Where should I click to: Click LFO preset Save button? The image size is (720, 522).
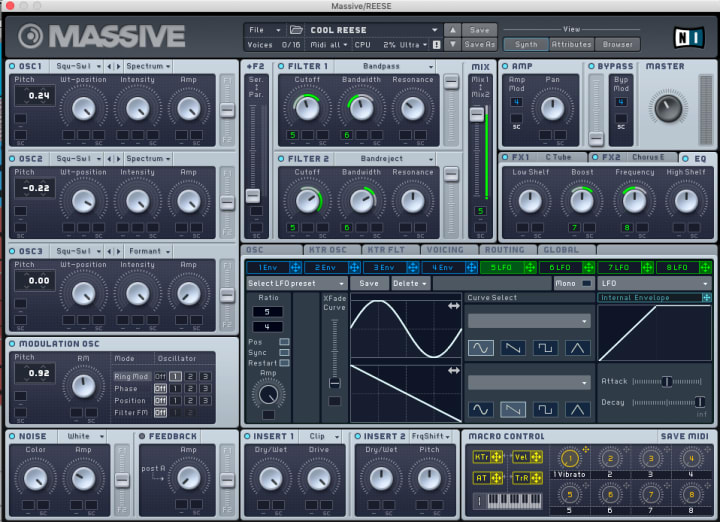[369, 284]
